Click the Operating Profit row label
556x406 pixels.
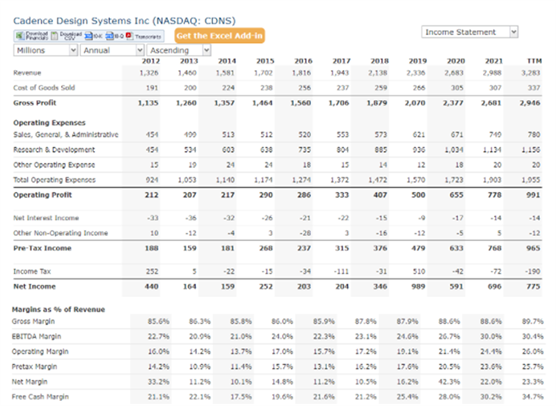tap(43, 195)
